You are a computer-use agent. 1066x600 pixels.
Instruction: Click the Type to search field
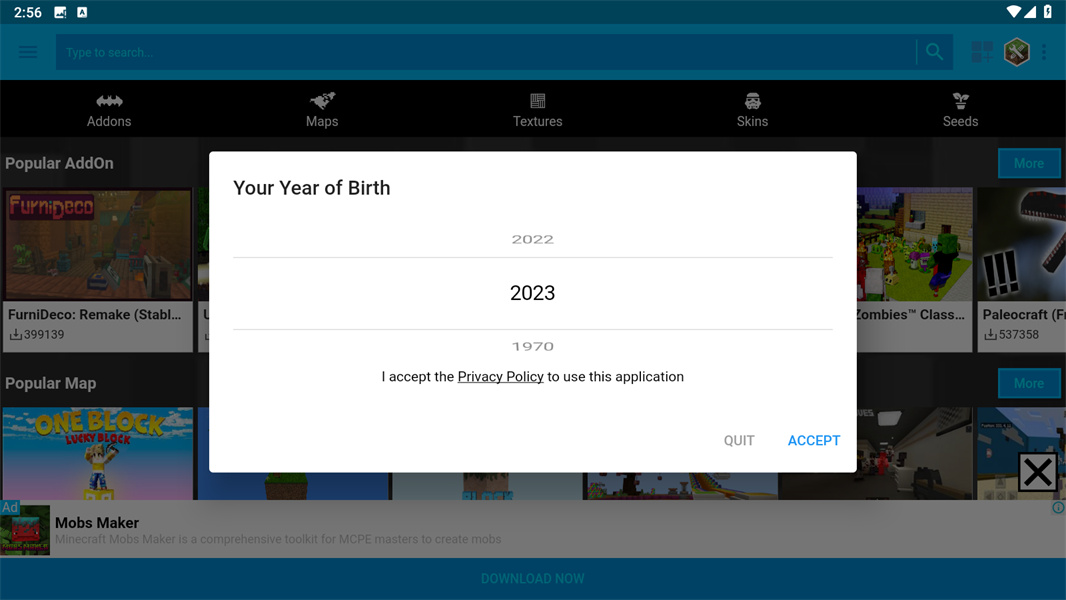click(x=485, y=52)
